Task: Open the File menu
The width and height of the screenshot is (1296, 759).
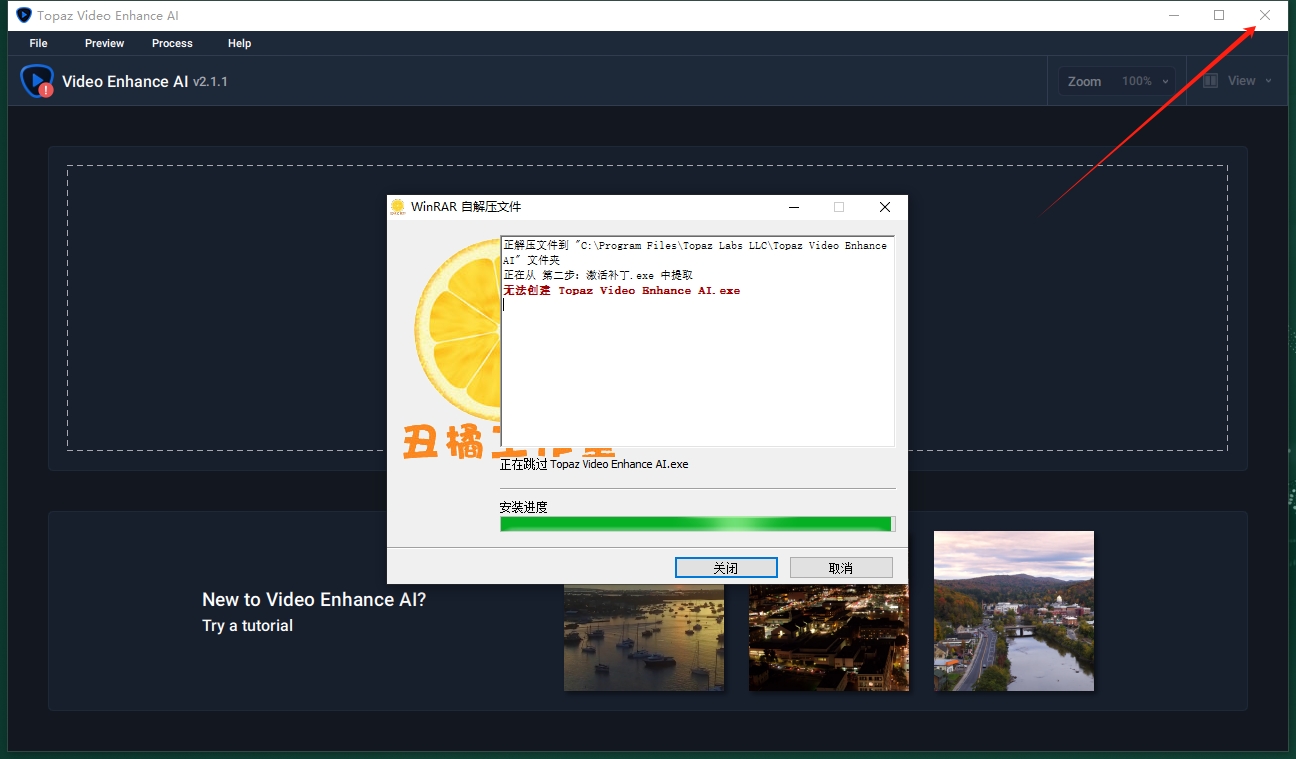Action: pos(39,43)
